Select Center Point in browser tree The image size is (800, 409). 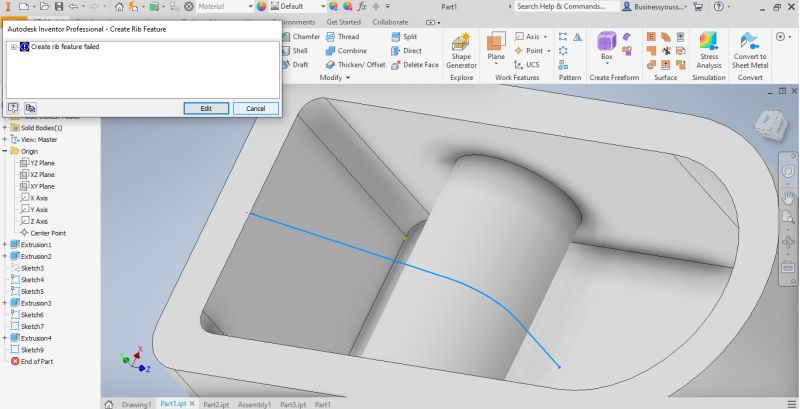pos(43,233)
